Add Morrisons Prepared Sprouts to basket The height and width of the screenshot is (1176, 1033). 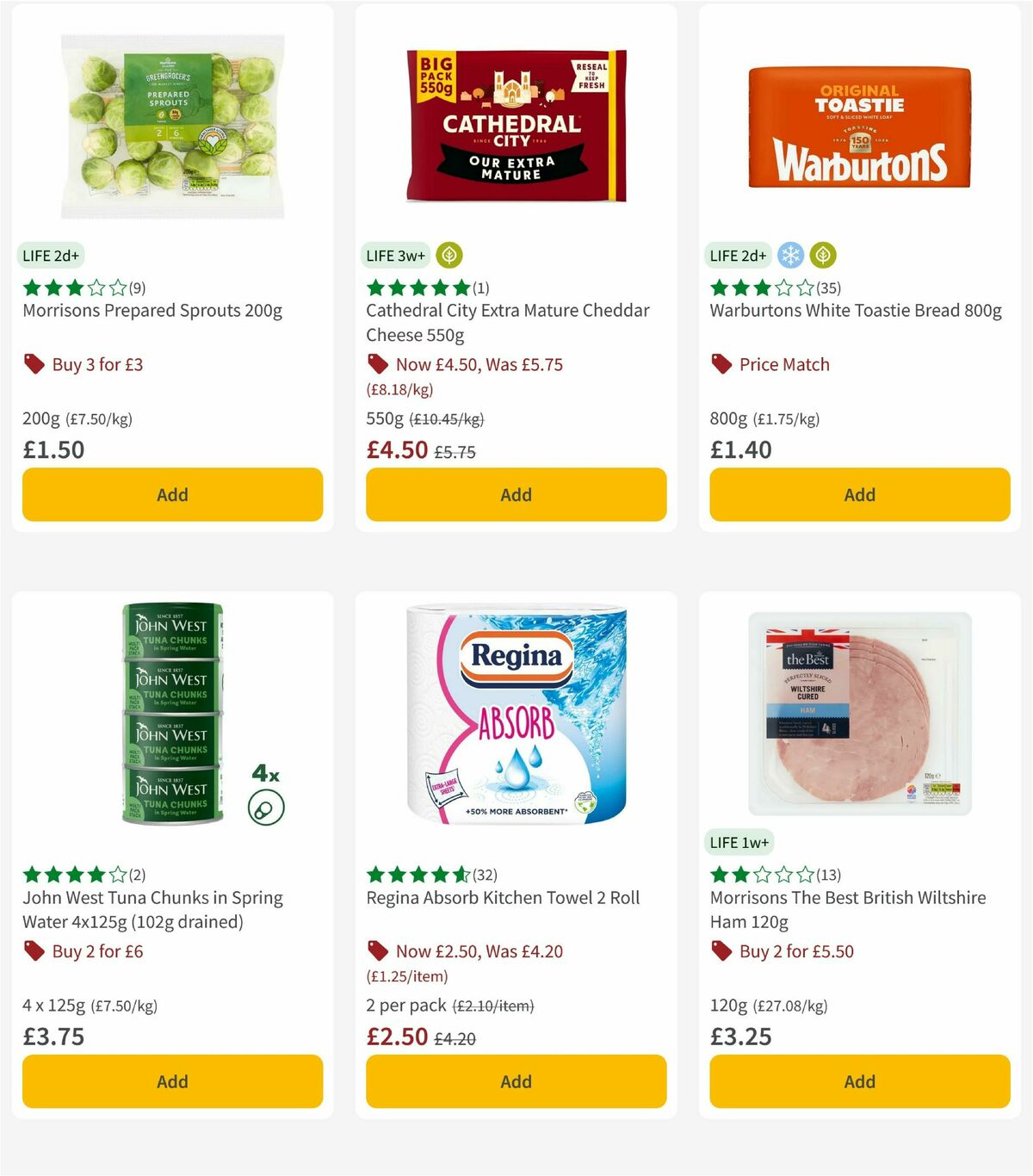pos(172,494)
